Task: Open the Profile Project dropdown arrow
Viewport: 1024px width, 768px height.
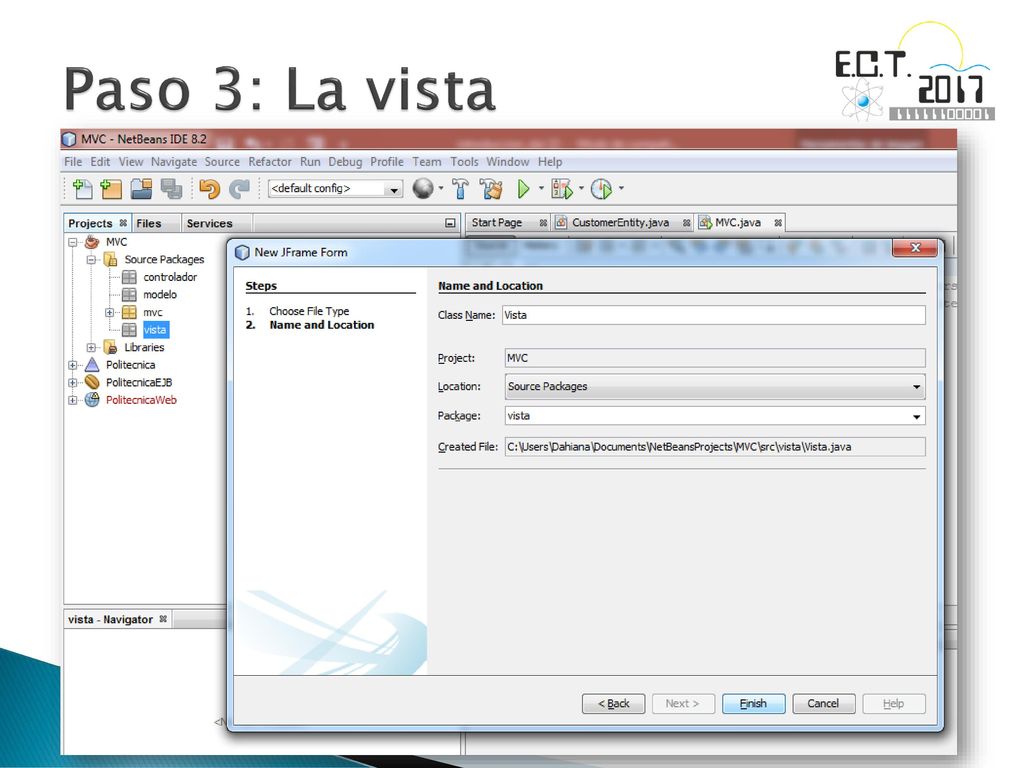Action: (620, 188)
